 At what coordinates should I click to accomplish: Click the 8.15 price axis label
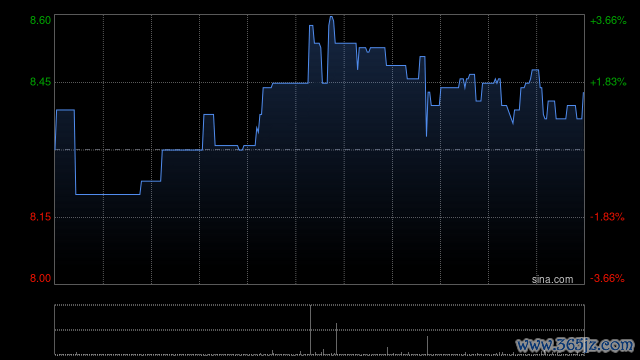tap(40, 217)
